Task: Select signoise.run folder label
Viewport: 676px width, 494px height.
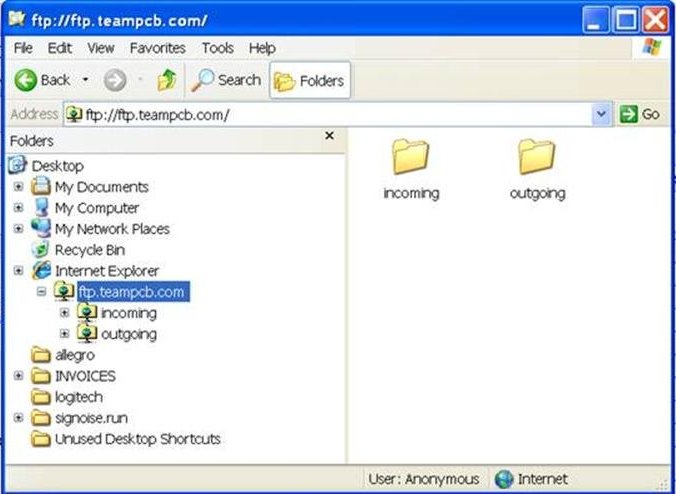Action: click(x=91, y=418)
